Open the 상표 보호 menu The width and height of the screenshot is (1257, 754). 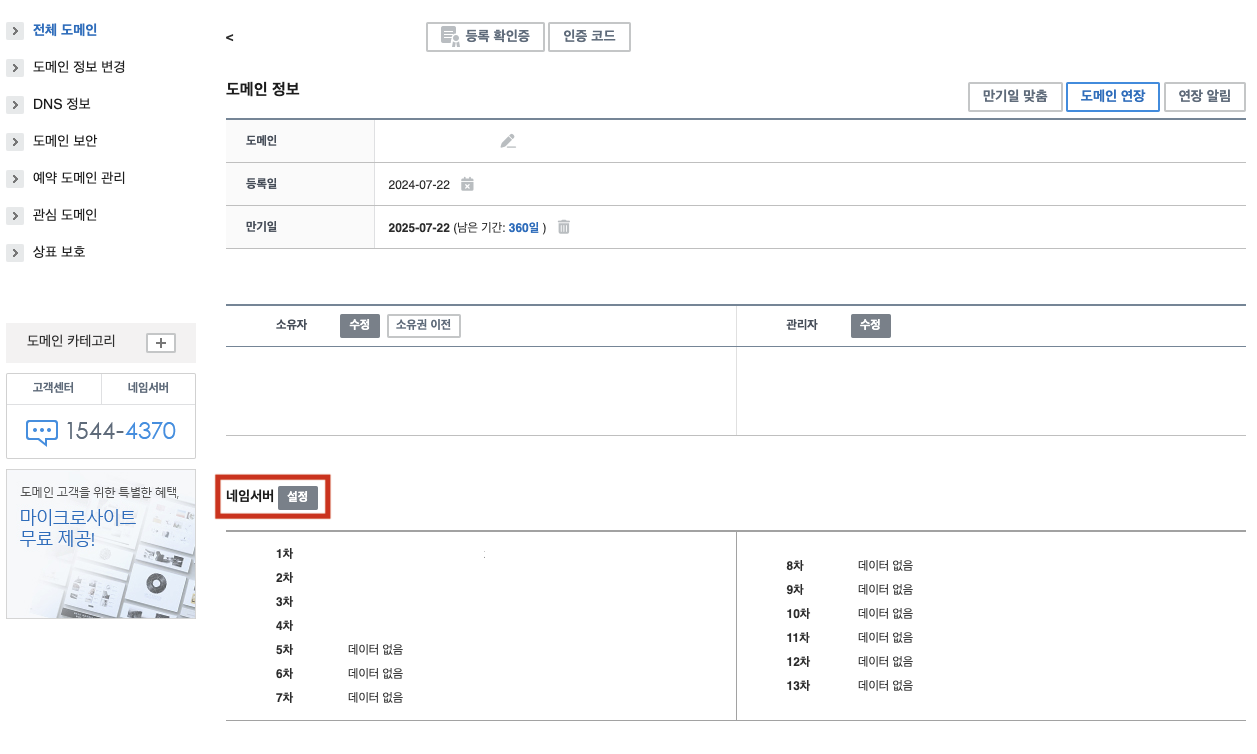(x=59, y=252)
